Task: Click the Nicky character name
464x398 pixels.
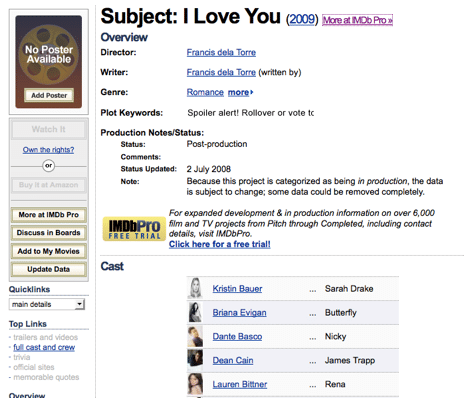Action: click(336, 337)
